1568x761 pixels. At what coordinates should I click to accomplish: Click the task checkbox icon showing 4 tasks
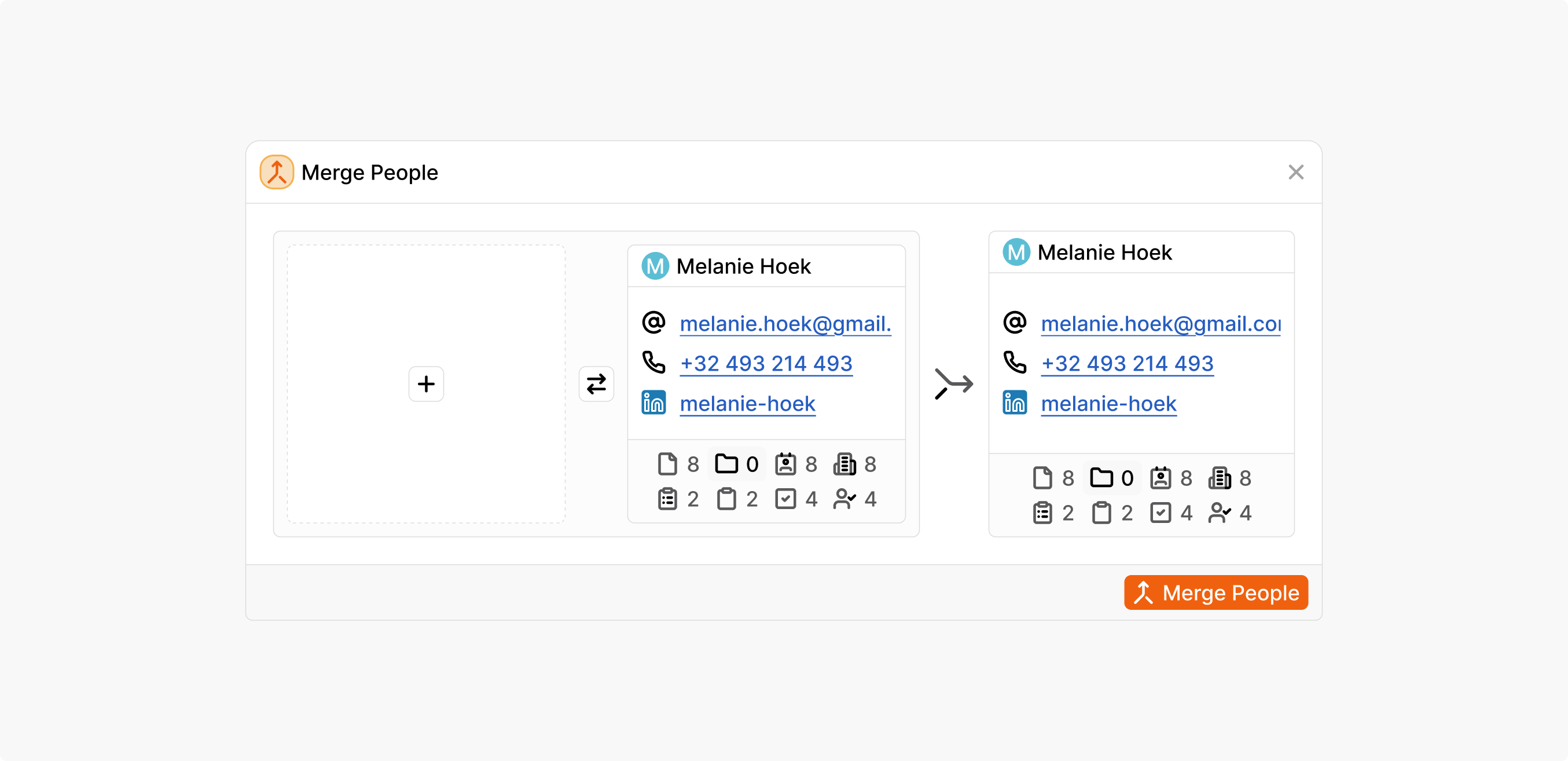point(787,499)
